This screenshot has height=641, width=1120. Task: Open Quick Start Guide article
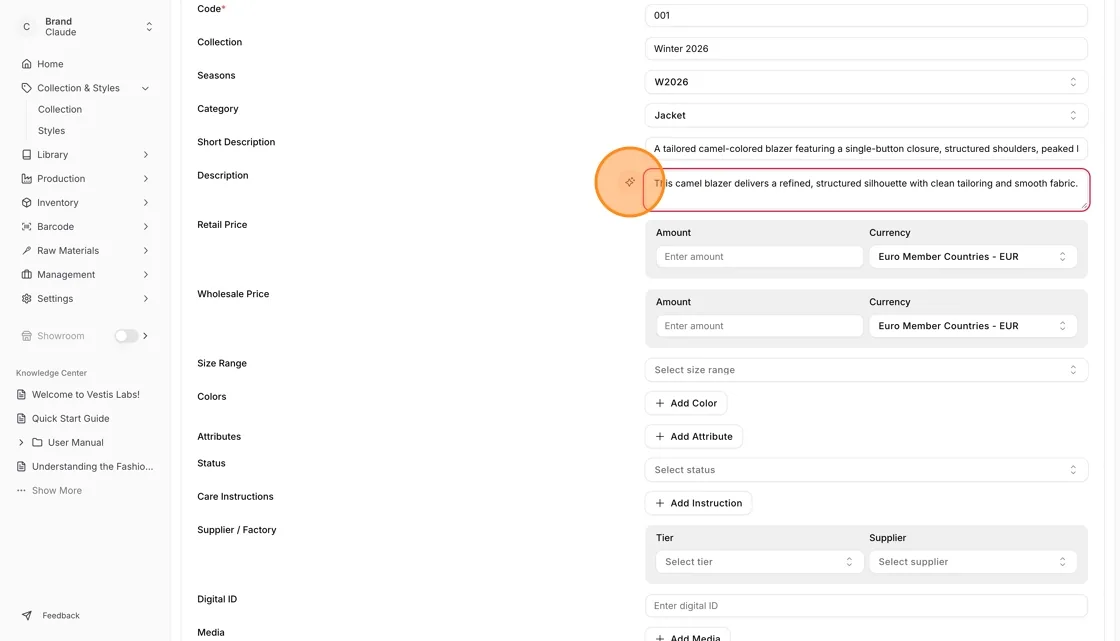pyautogui.click(x=70, y=418)
